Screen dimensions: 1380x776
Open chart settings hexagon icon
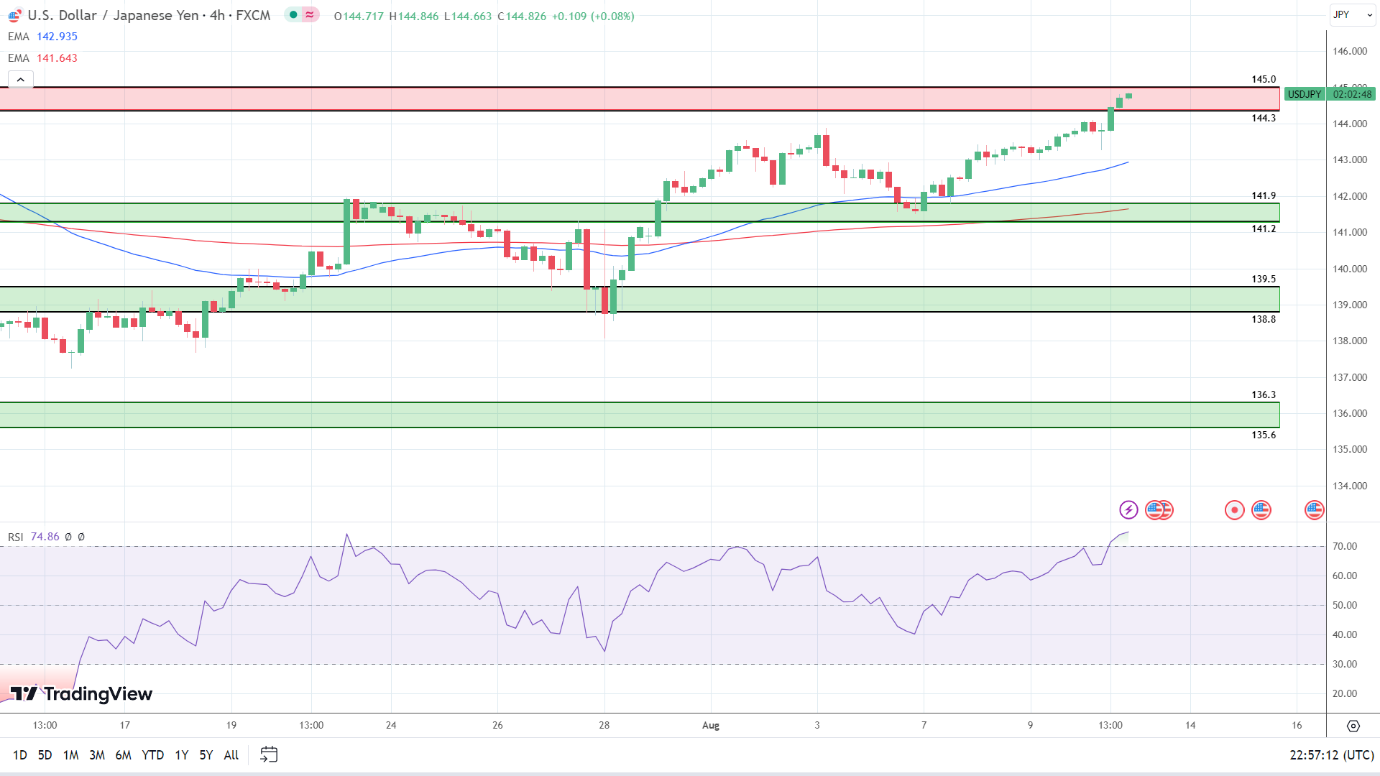[1353, 726]
